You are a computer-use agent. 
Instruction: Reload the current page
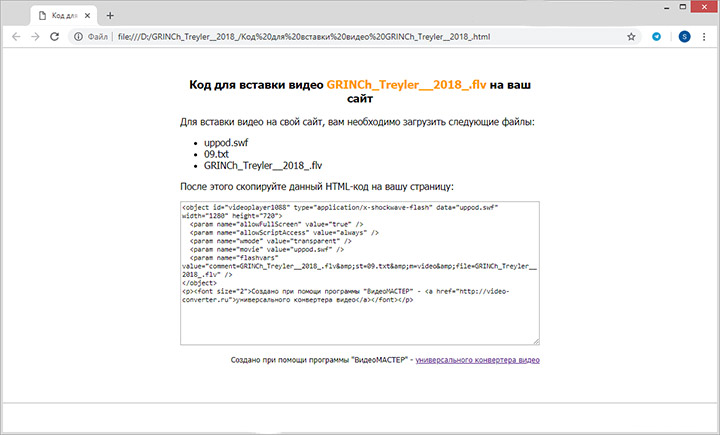(x=55, y=37)
